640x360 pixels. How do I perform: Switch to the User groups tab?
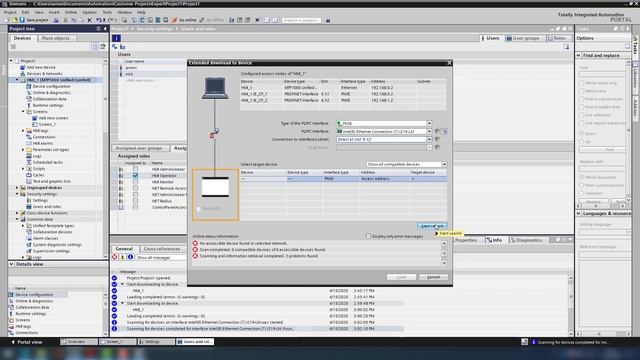(523, 38)
